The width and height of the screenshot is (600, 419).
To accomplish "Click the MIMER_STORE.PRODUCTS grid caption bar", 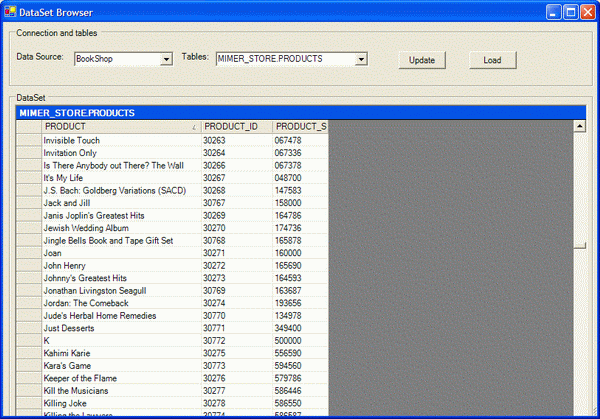I will coord(301,113).
